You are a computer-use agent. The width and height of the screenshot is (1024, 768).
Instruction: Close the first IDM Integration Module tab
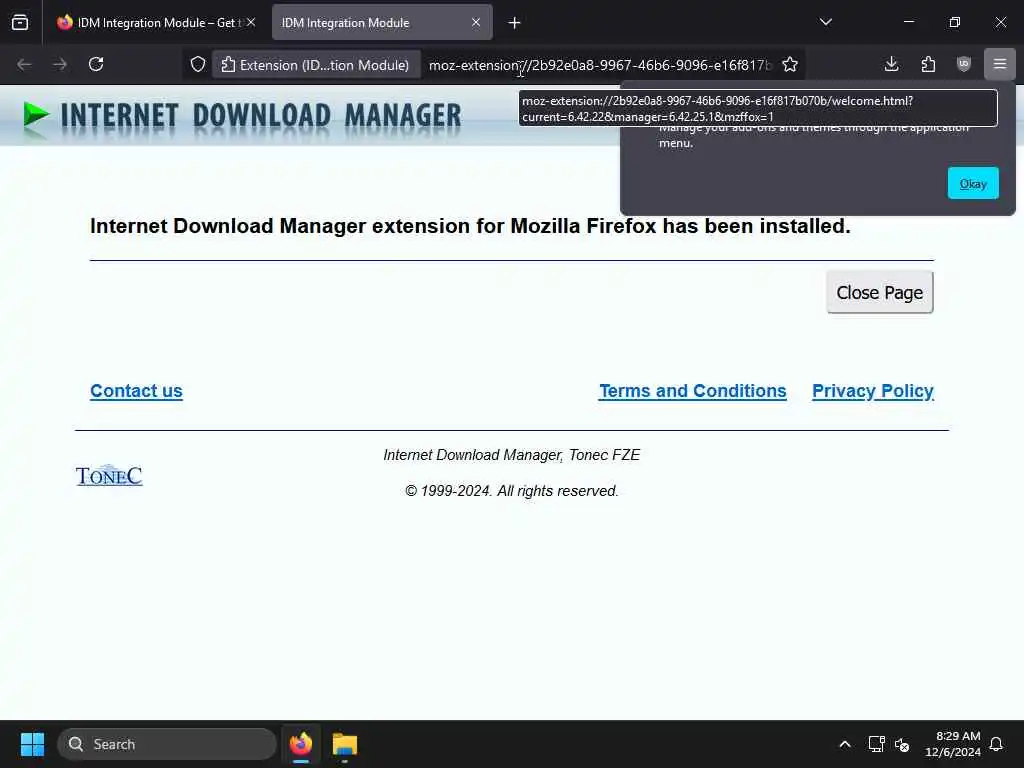pyautogui.click(x=251, y=22)
